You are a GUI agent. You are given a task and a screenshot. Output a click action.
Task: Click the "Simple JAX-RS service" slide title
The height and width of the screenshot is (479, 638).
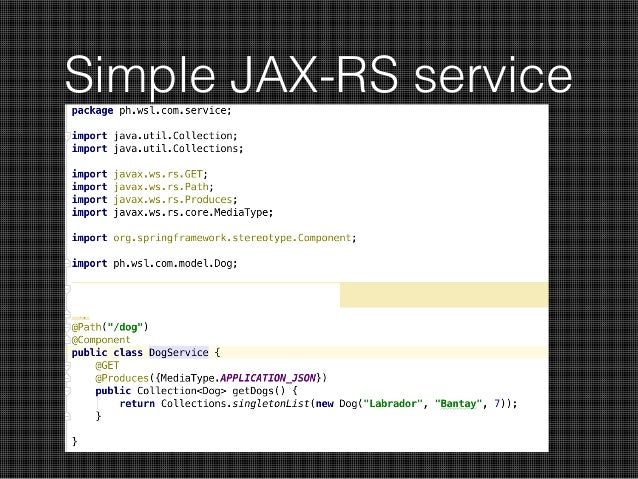[318, 75]
